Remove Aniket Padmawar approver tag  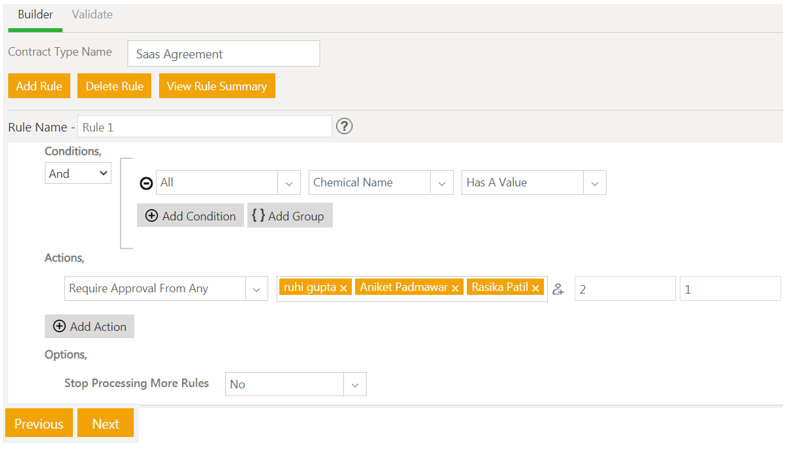(455, 288)
